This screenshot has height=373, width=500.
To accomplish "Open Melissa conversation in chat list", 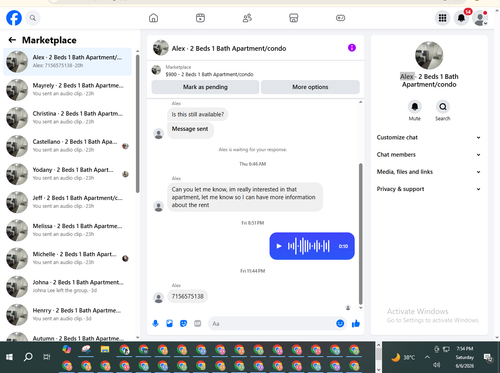I will coord(67,230).
